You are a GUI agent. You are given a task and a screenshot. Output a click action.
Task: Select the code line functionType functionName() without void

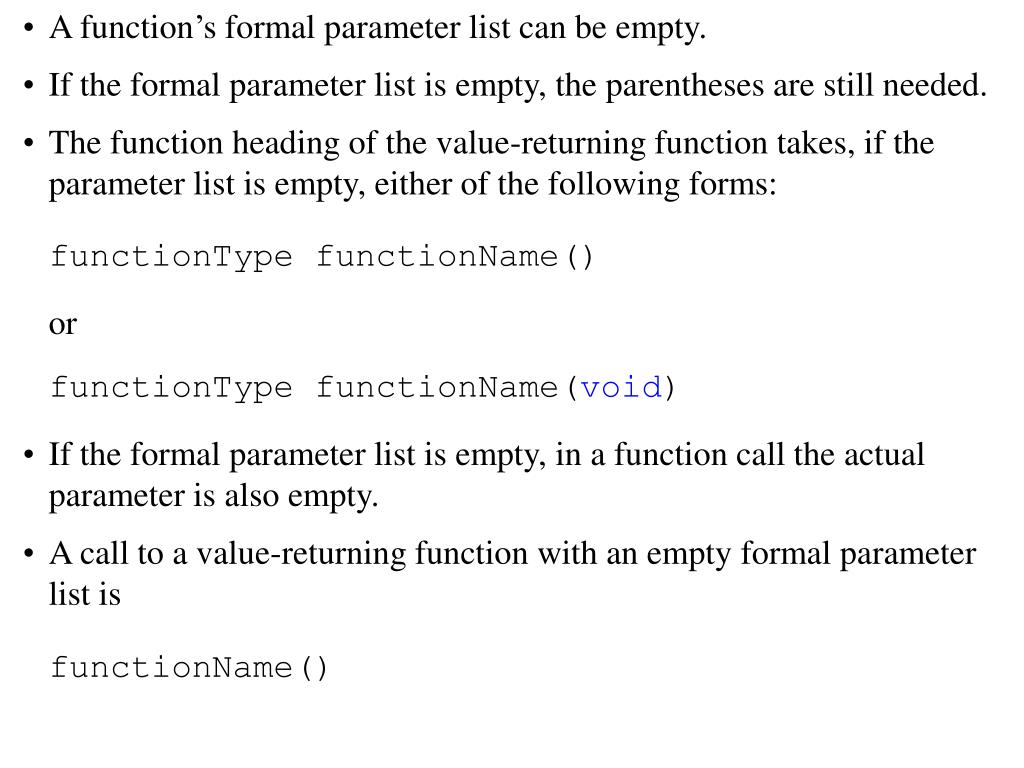point(322,257)
